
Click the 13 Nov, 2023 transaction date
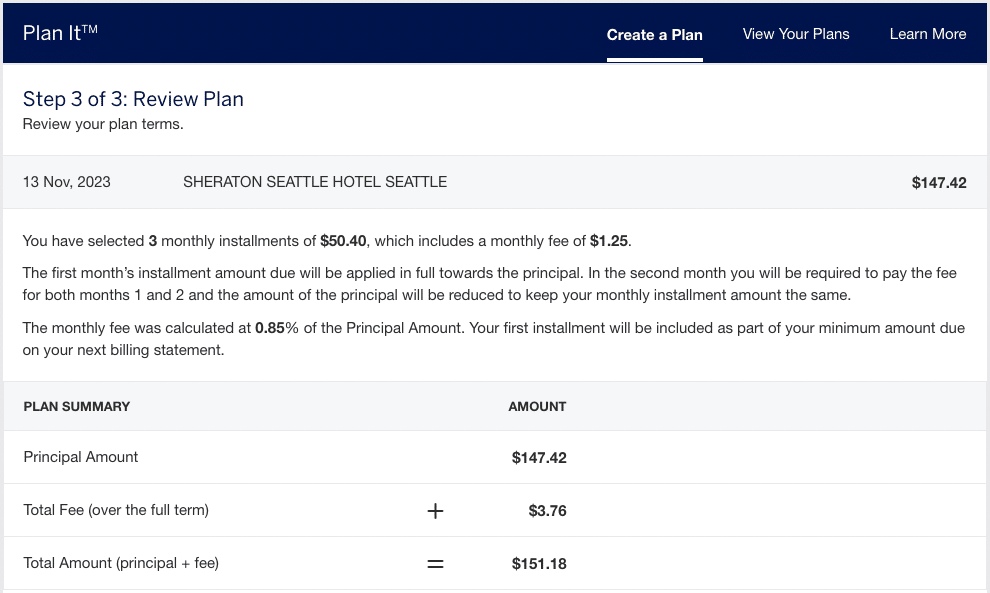(67, 182)
